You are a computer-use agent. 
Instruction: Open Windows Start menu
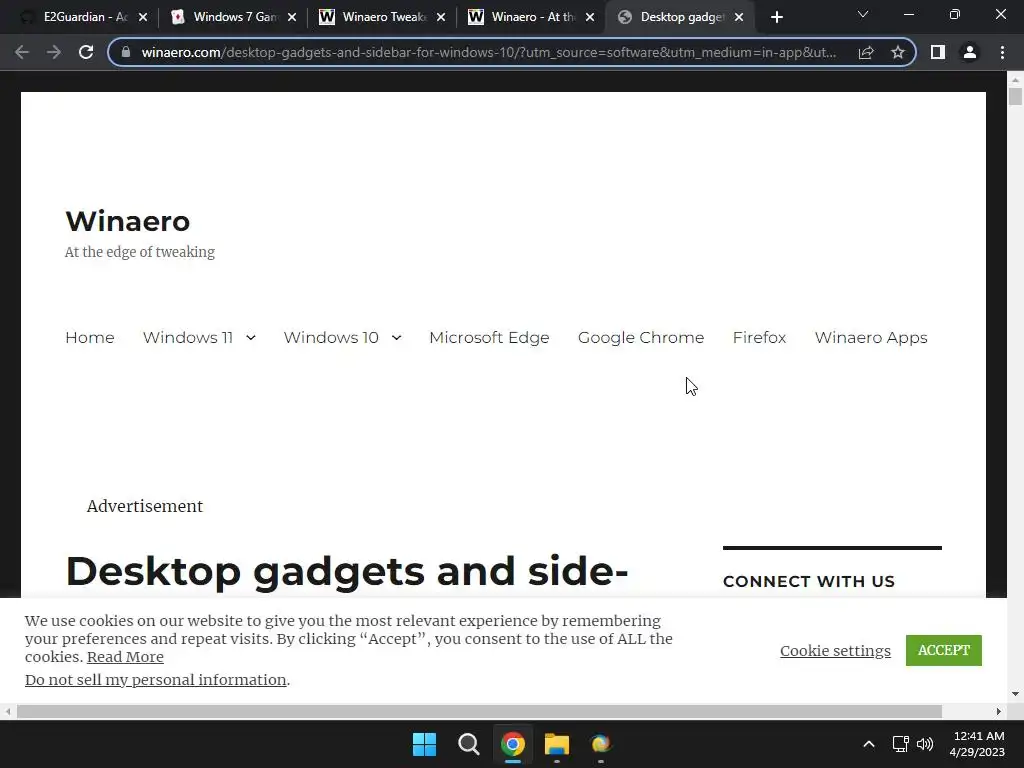coord(424,744)
